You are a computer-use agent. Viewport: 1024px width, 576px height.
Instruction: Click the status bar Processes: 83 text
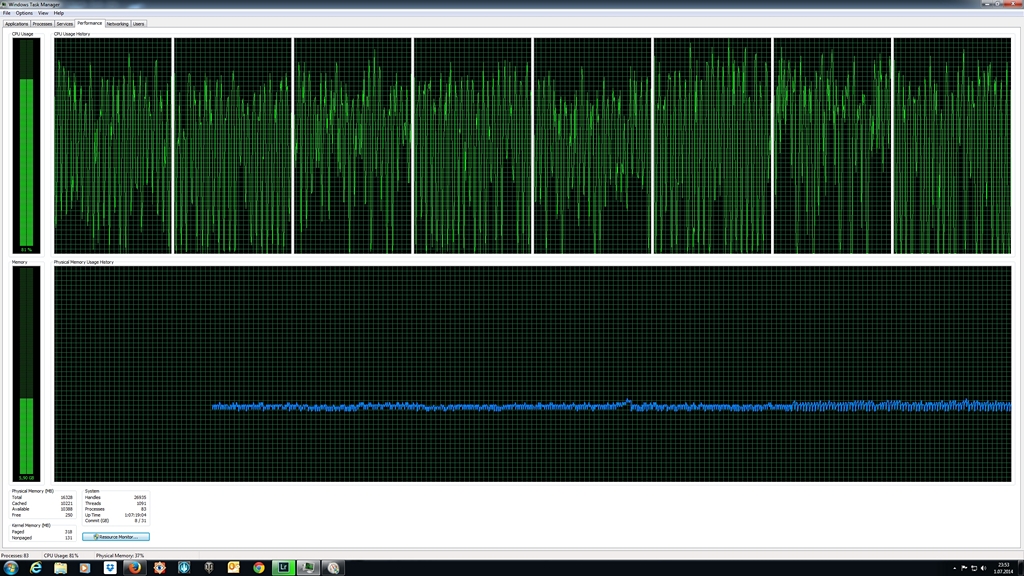pos(15,556)
